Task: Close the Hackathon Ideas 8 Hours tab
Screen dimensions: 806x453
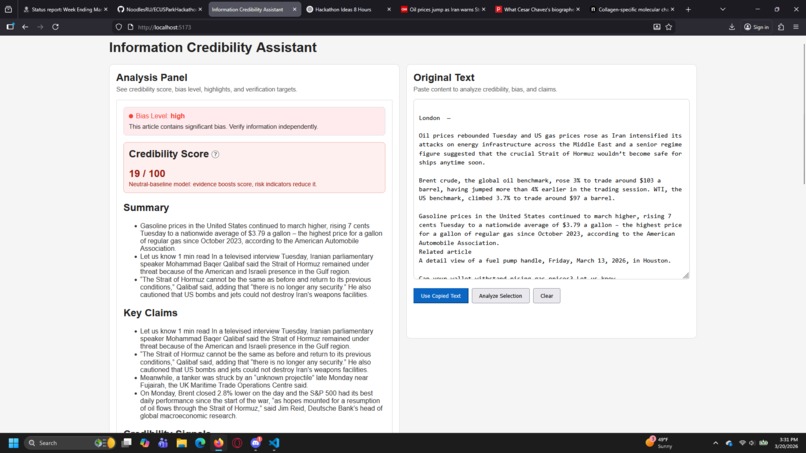Action: tap(389, 9)
